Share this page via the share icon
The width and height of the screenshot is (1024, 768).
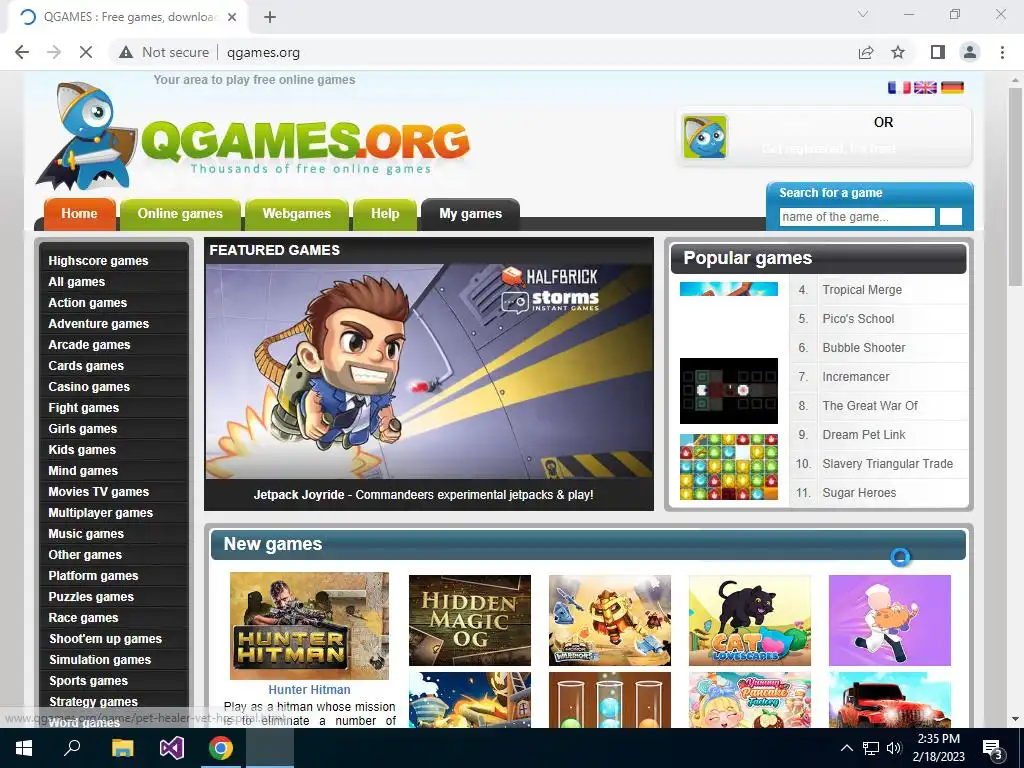[x=866, y=52]
